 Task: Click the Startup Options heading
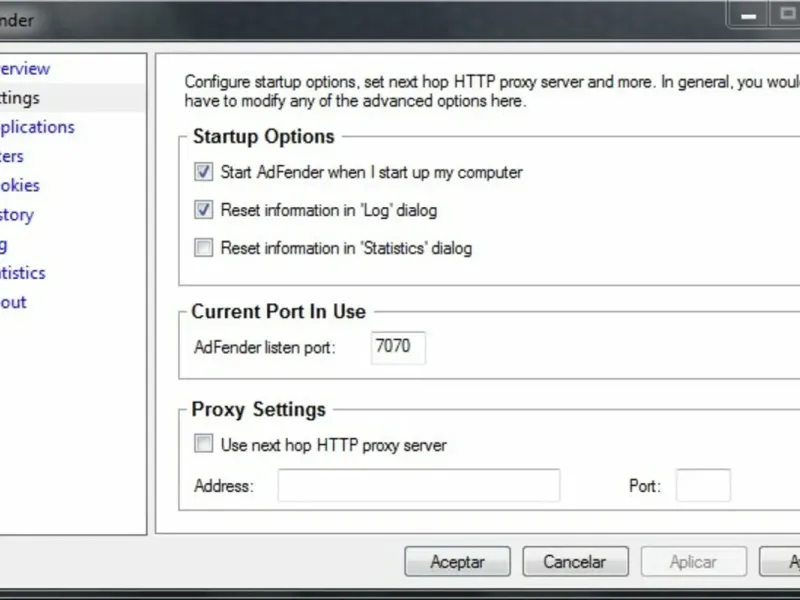pyautogui.click(x=263, y=137)
